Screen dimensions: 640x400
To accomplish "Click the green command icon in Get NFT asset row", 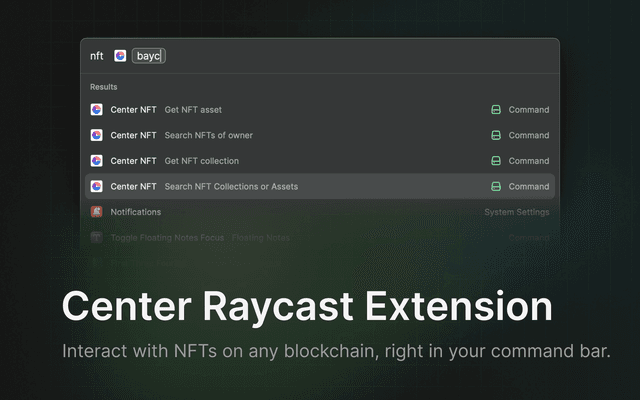I will (x=495, y=110).
